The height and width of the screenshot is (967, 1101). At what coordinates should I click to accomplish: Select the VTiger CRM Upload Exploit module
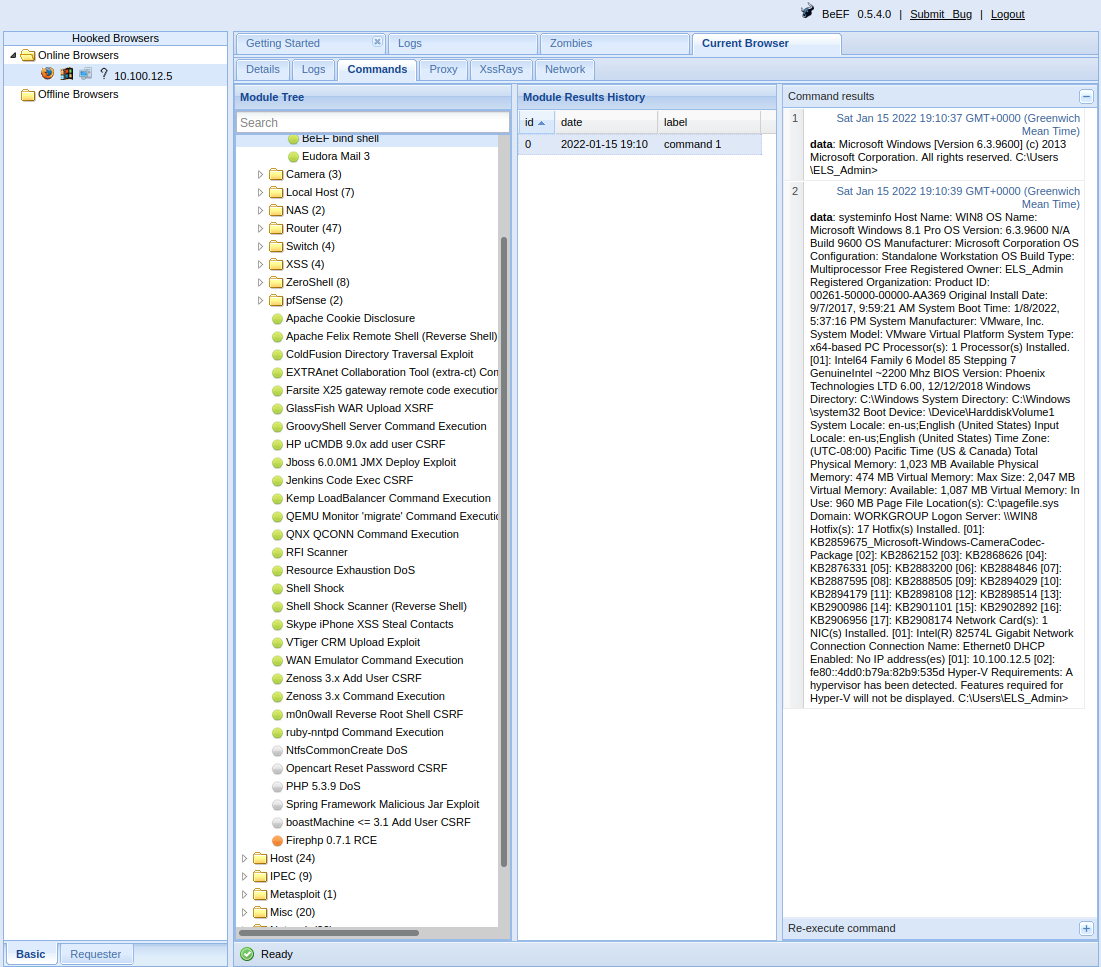click(352, 642)
